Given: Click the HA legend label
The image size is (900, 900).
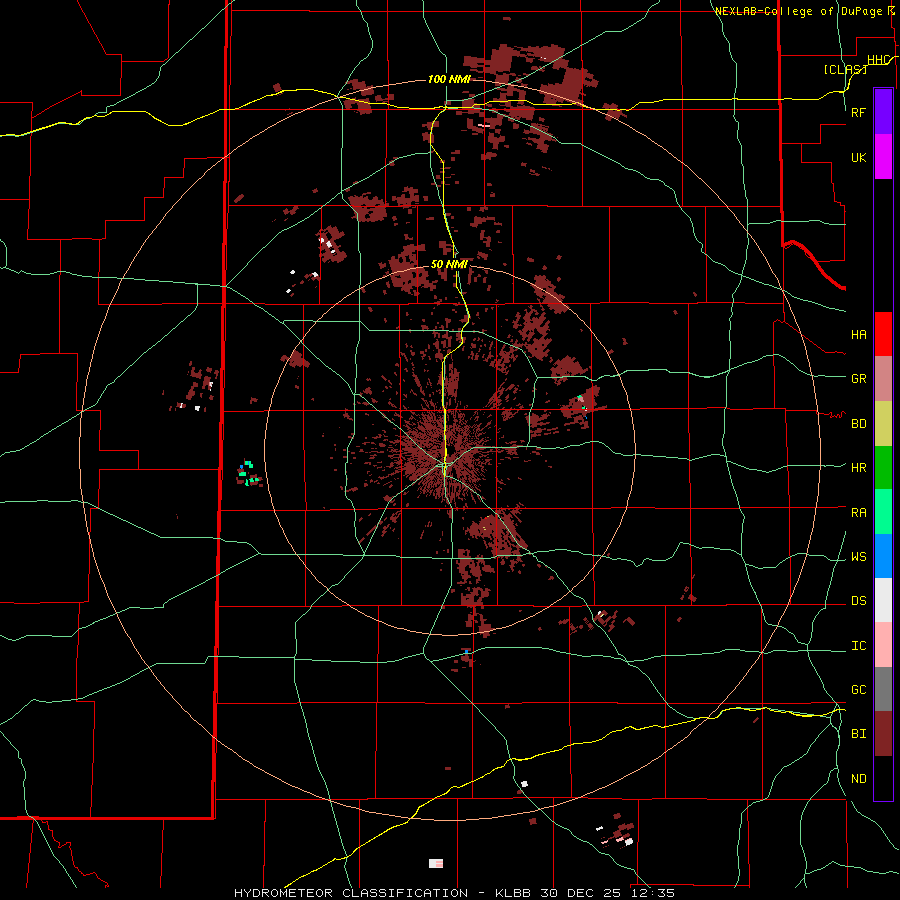Looking at the screenshot, I should pos(859,335).
